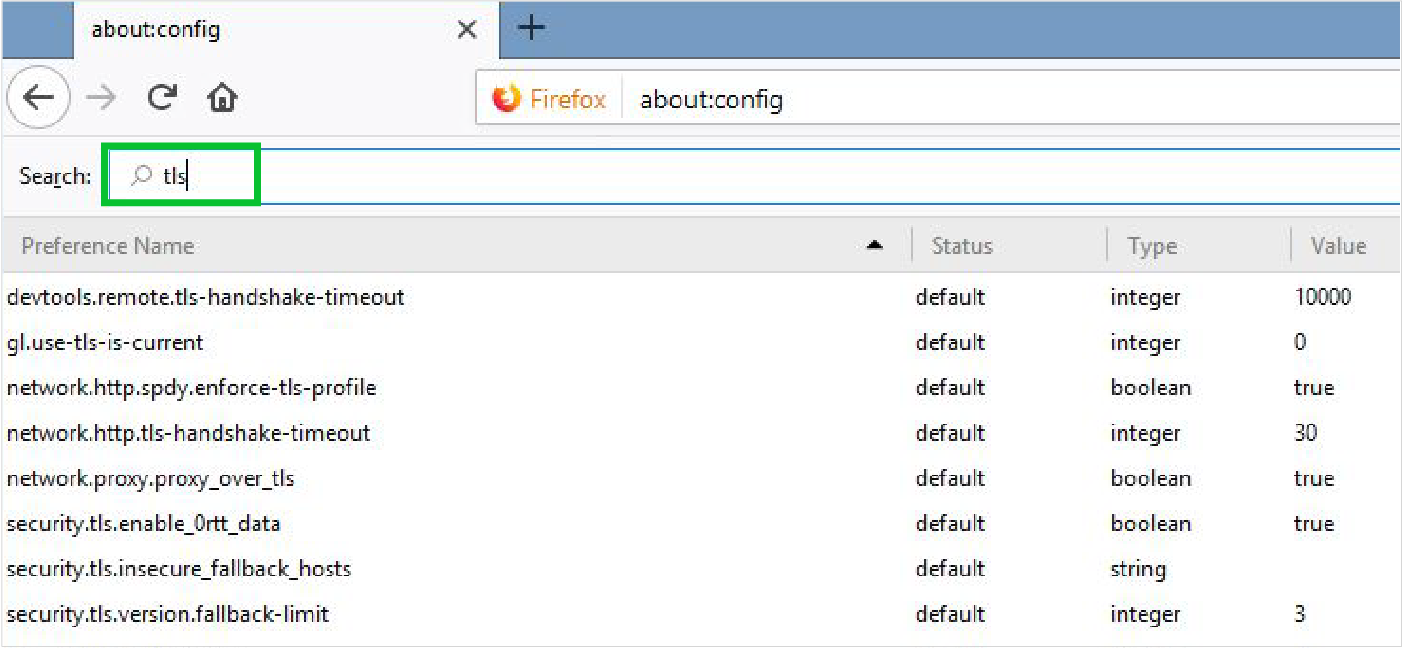Click the Forward navigation arrow
Viewport: 1403px width, 648px height.
[x=100, y=98]
